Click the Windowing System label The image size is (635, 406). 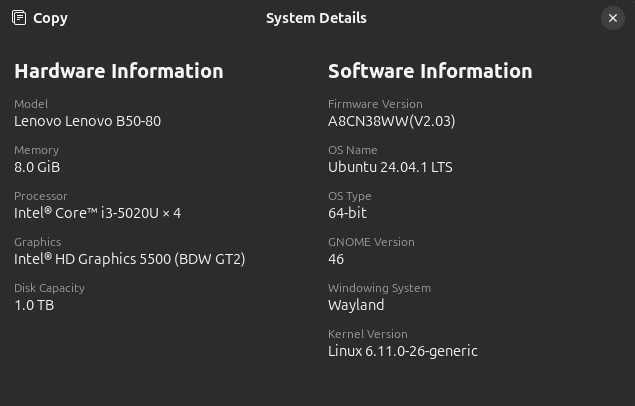pyautogui.click(x=379, y=288)
